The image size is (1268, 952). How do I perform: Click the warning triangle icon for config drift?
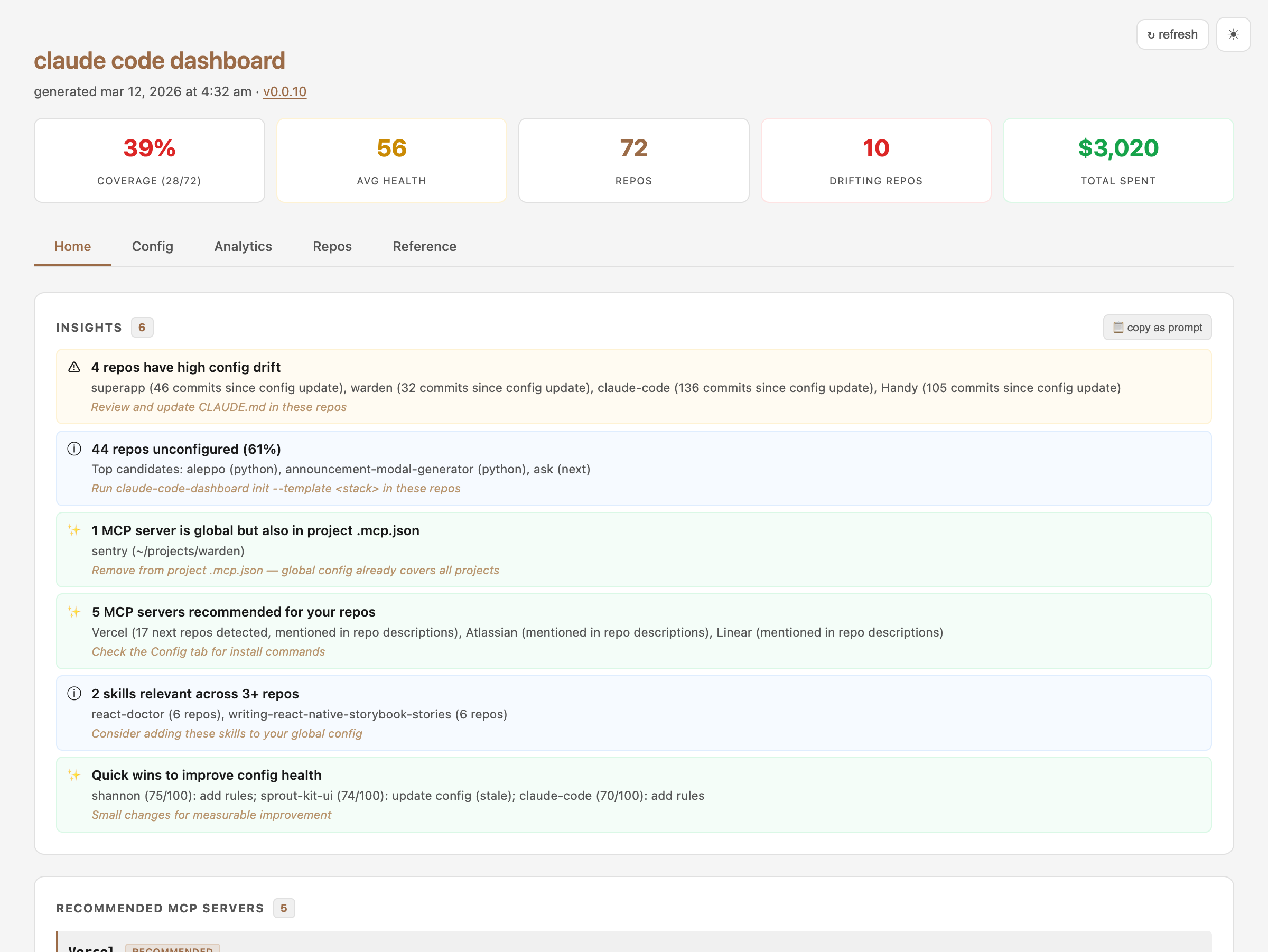[x=74, y=367]
